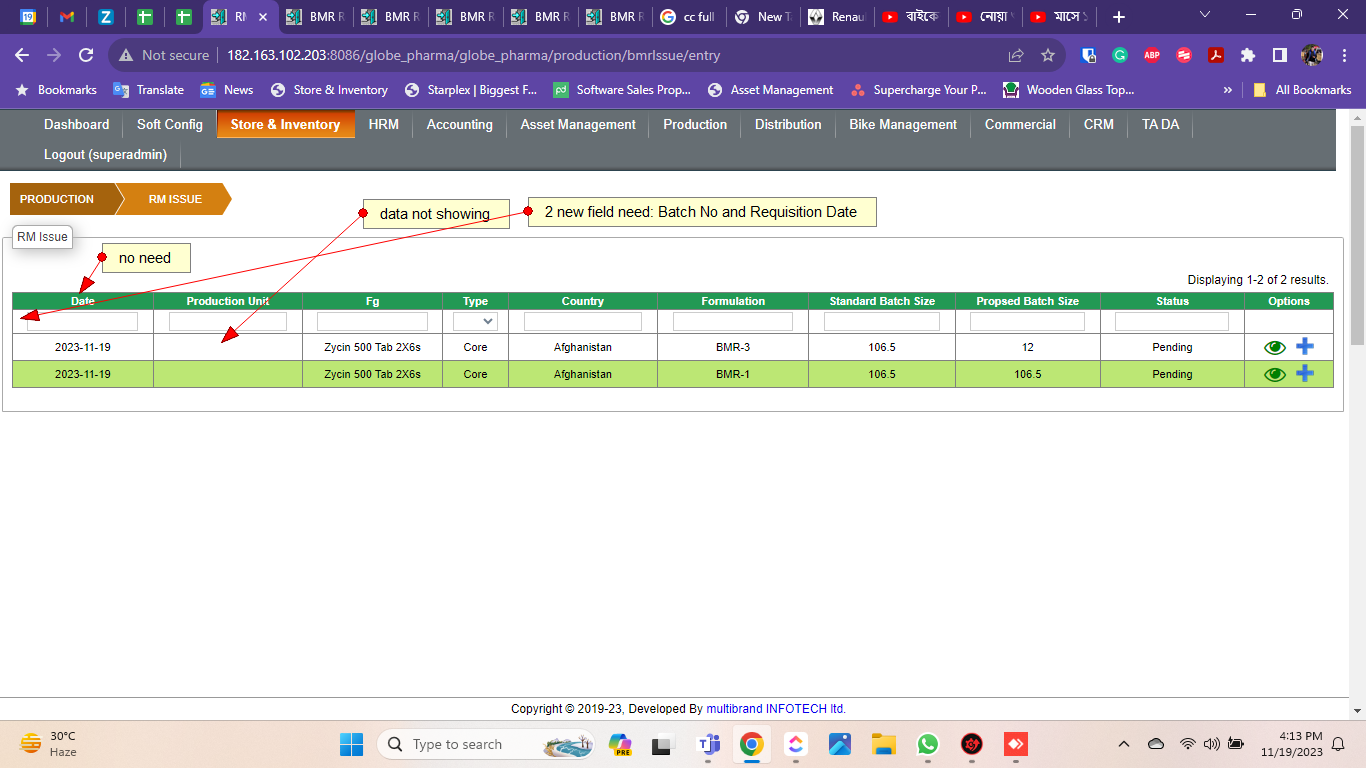Click the Formulation filter input field
This screenshot has width=1366, height=768.
(732, 321)
